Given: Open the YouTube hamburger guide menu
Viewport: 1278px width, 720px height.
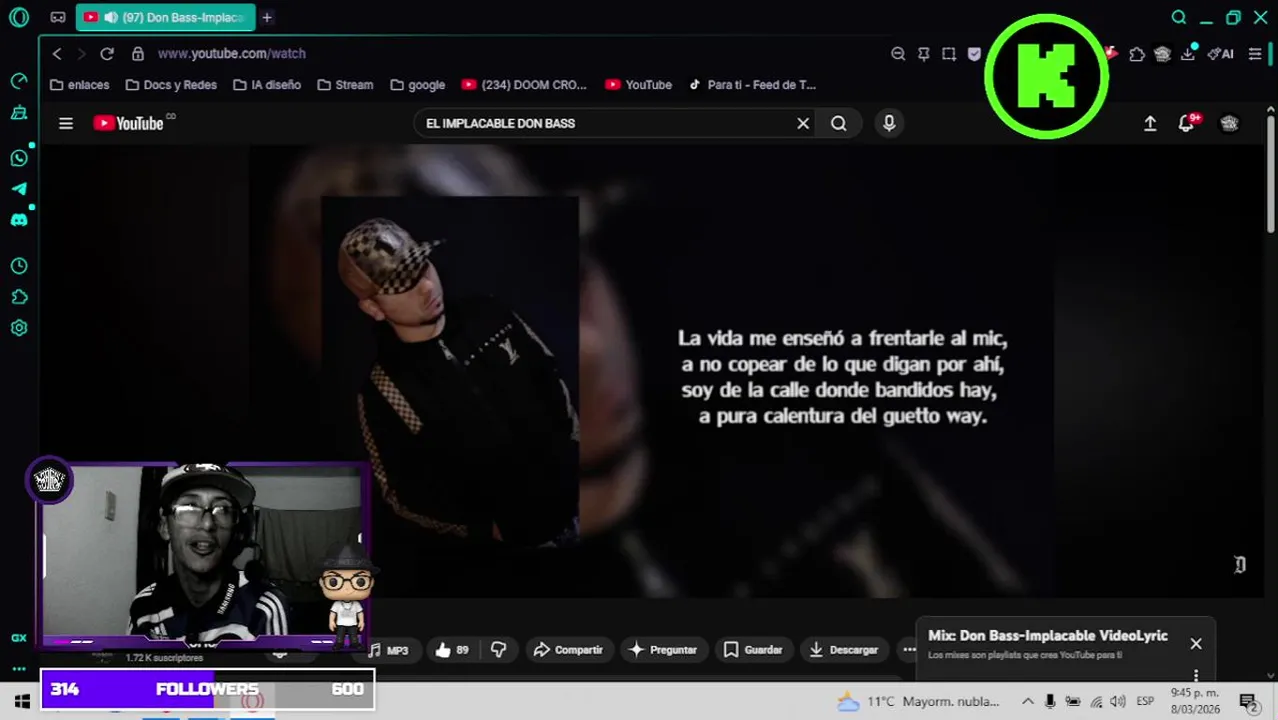Looking at the screenshot, I should click(x=66, y=123).
